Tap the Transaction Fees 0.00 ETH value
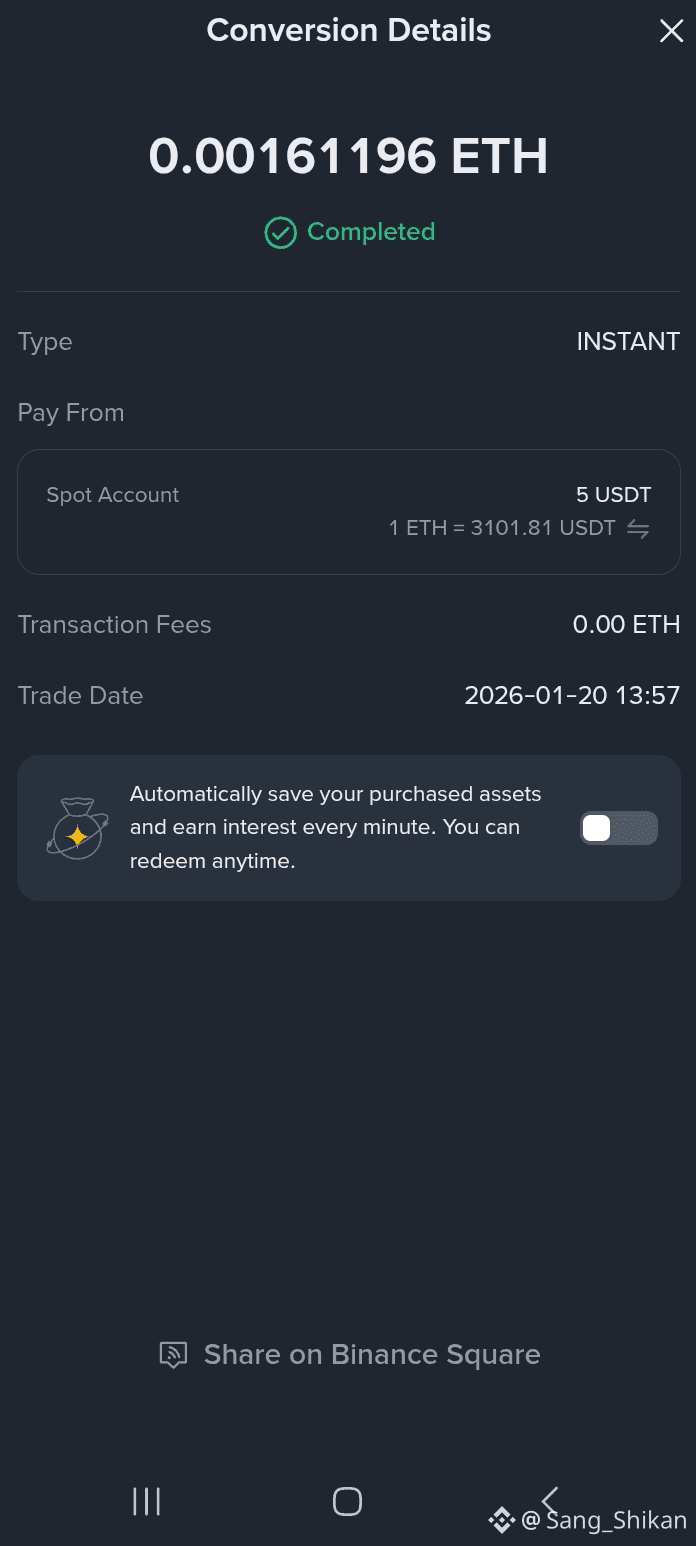696x1546 pixels. [626, 625]
